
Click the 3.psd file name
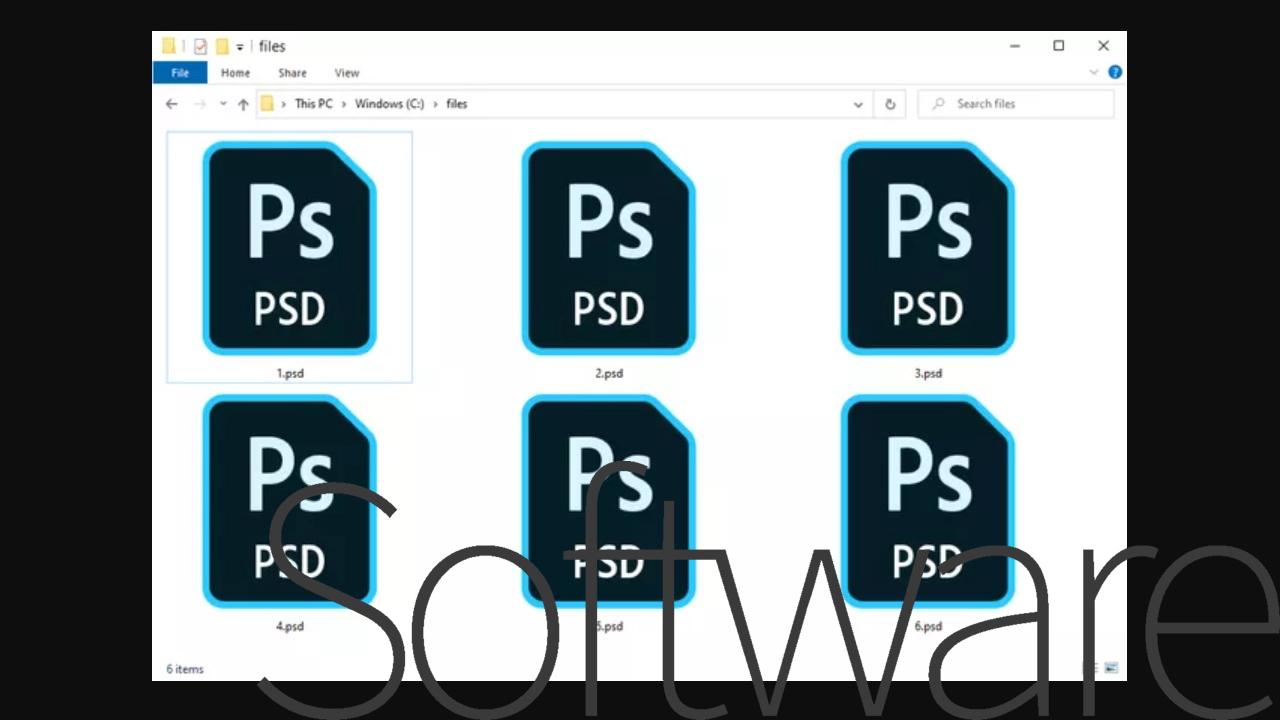pyautogui.click(x=928, y=373)
